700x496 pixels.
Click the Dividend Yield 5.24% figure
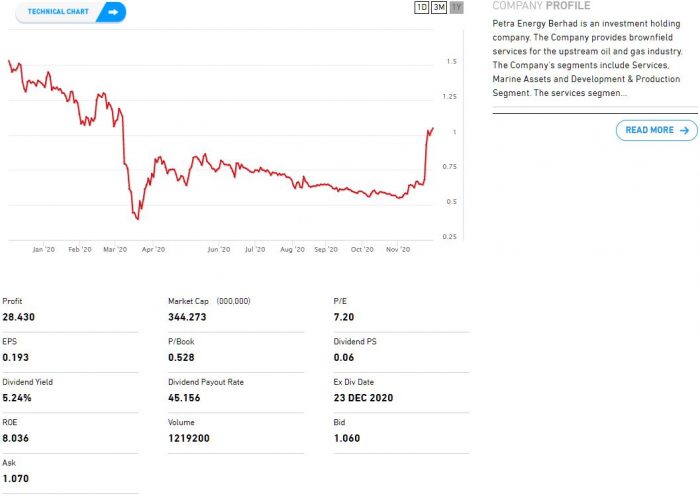tap(17, 397)
